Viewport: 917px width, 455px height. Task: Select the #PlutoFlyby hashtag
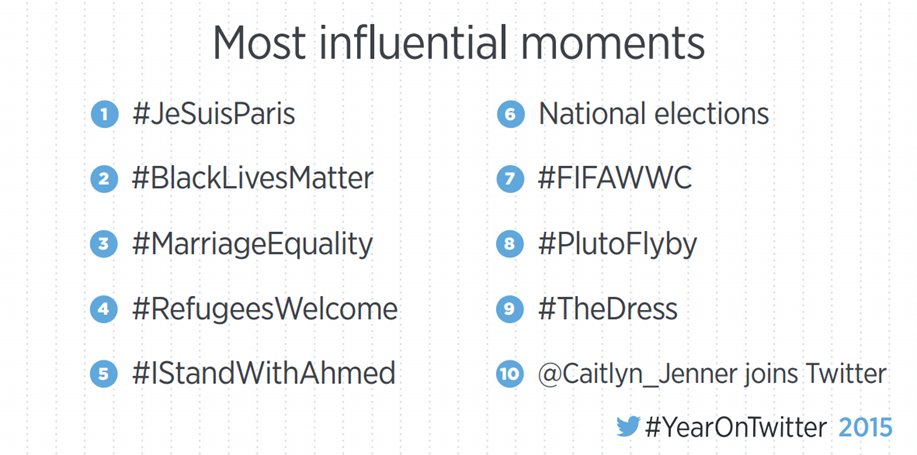point(617,244)
